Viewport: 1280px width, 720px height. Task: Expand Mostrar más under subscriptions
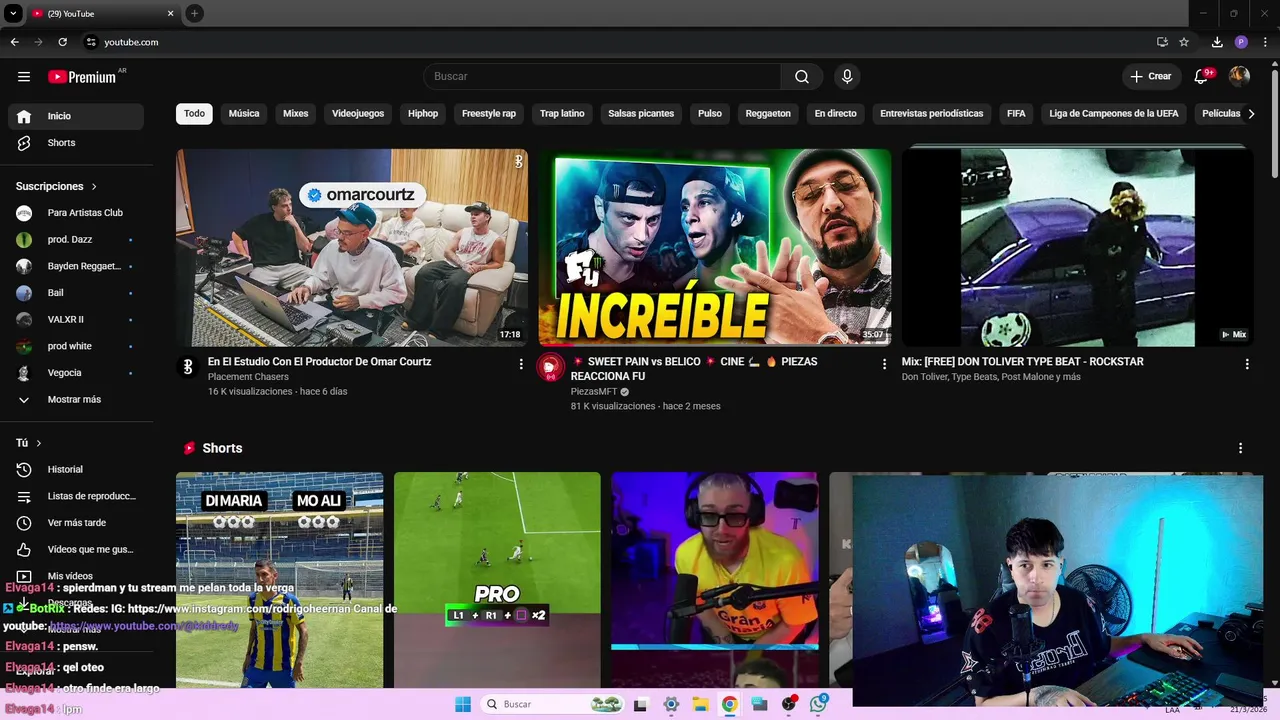(x=76, y=399)
